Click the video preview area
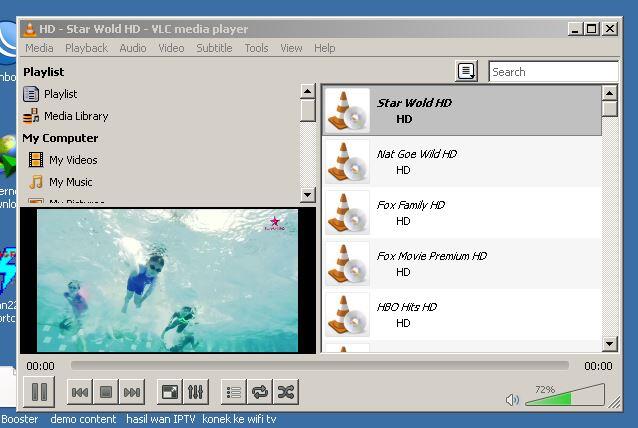 168,280
